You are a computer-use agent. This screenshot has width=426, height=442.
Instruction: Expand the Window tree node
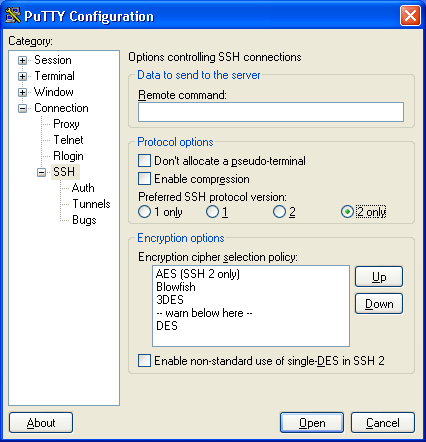click(22, 92)
